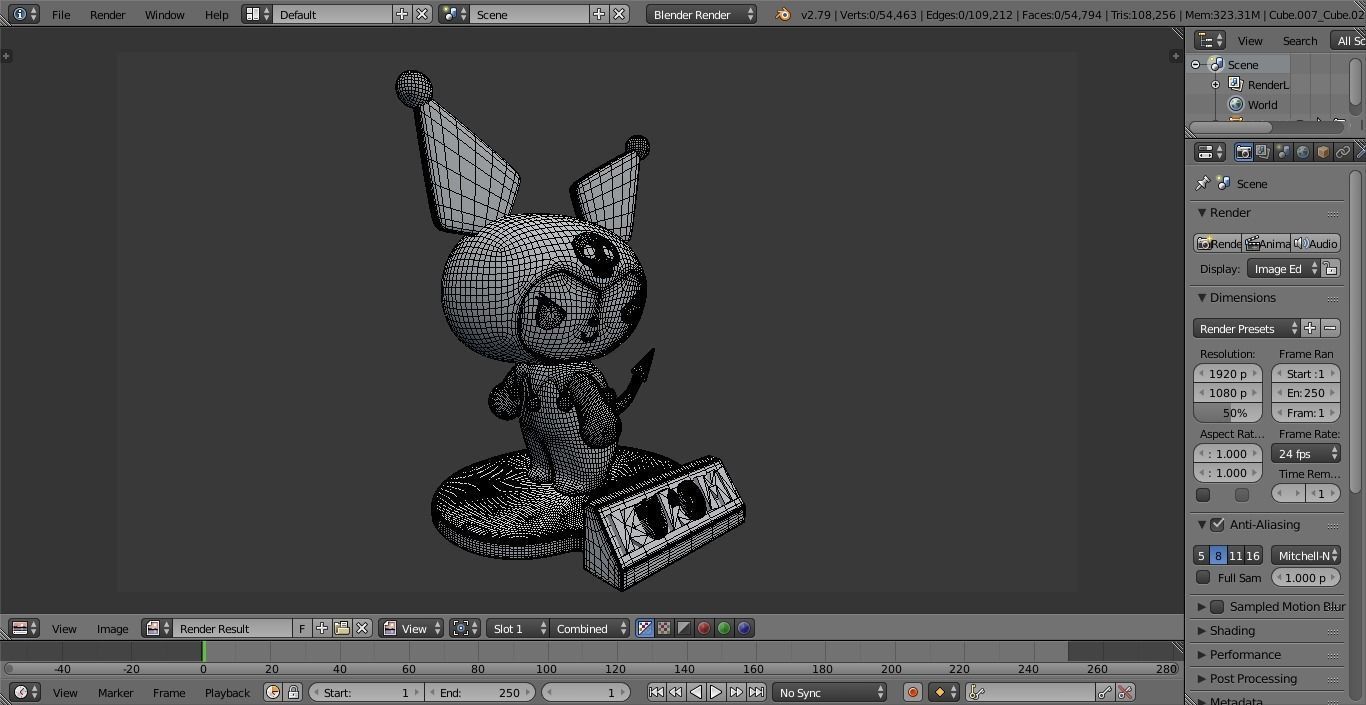This screenshot has width=1366, height=705.
Task: Open the Marker menu in timeline
Action: click(x=115, y=692)
